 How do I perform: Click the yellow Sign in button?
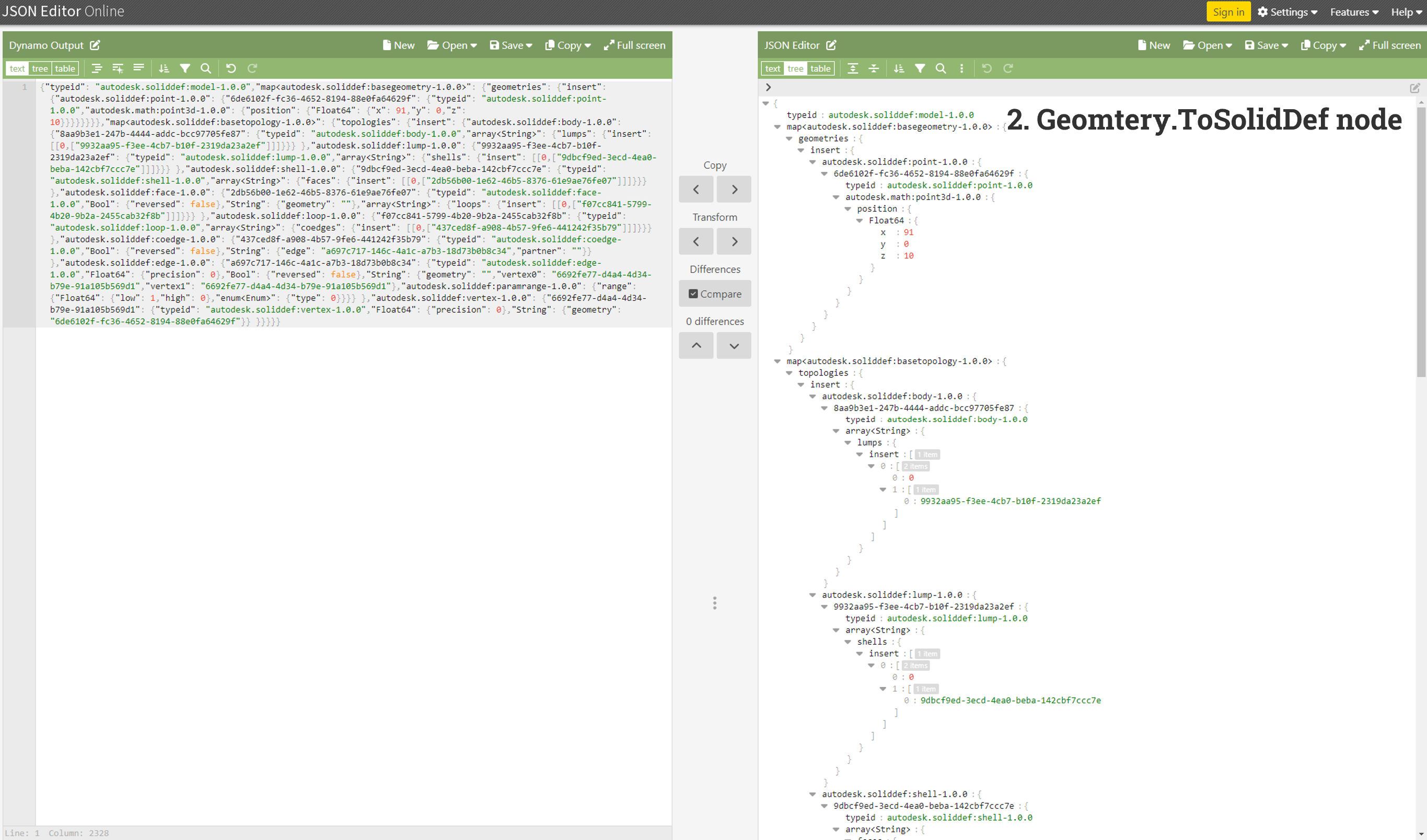point(1228,12)
